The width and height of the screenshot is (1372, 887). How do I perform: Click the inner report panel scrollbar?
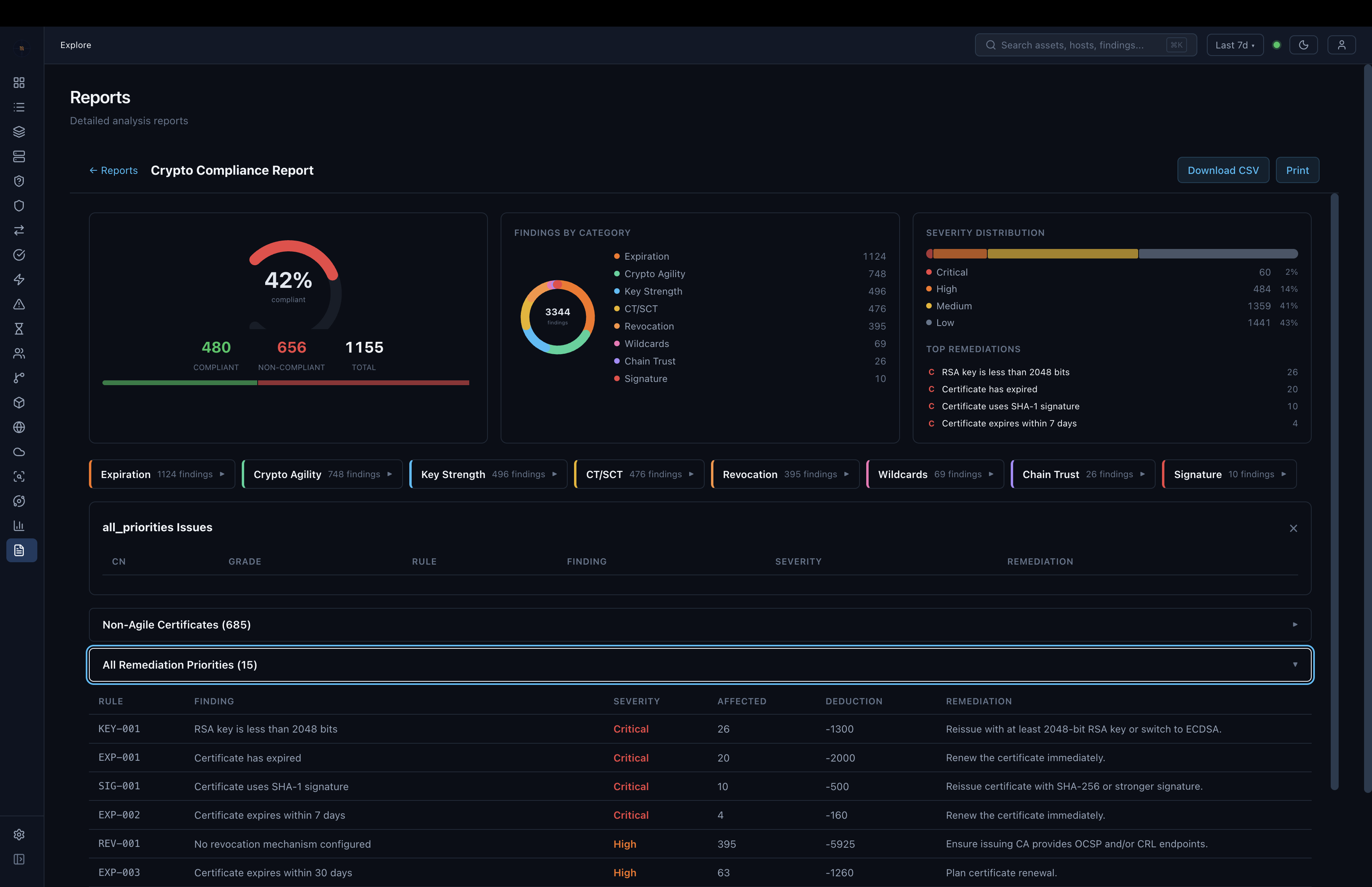pos(1334,491)
